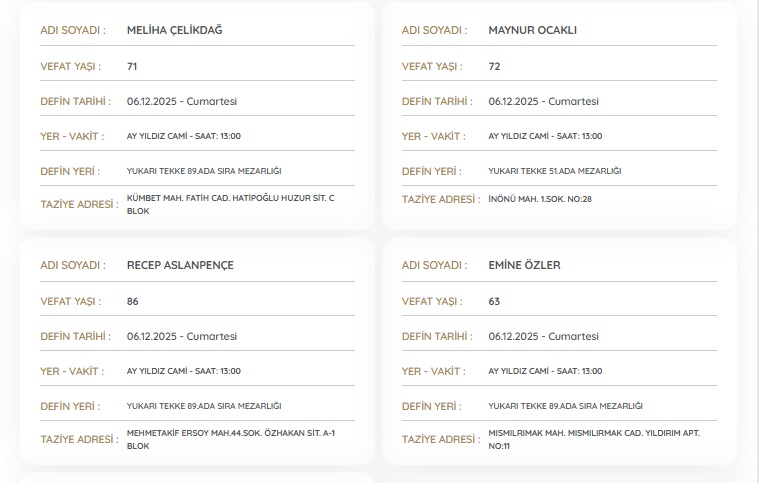Click the name MAYNUR OCAKLI
The width and height of the screenshot is (759, 483).
532,30
